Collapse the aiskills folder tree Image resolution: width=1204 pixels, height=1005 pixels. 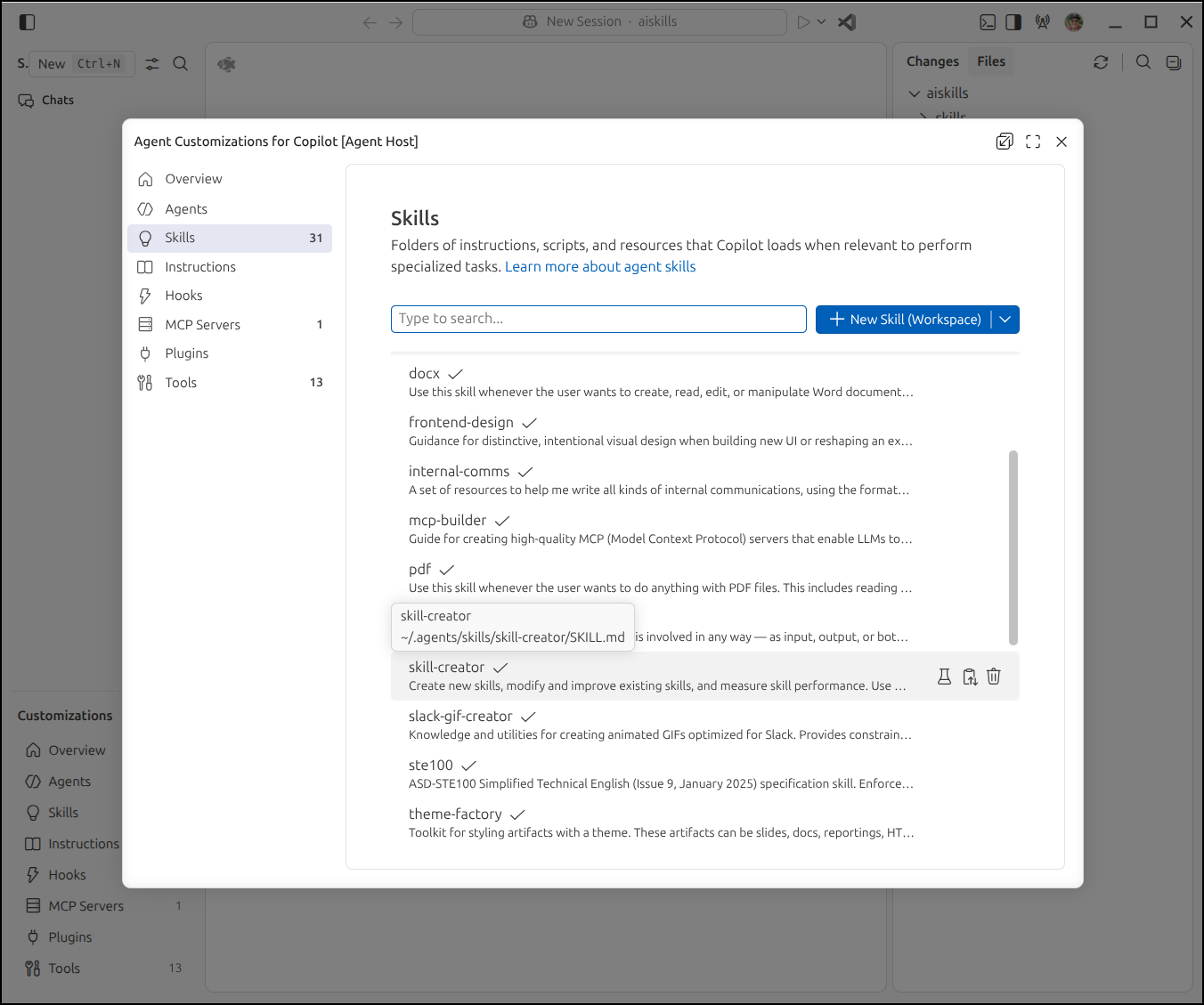coord(915,93)
